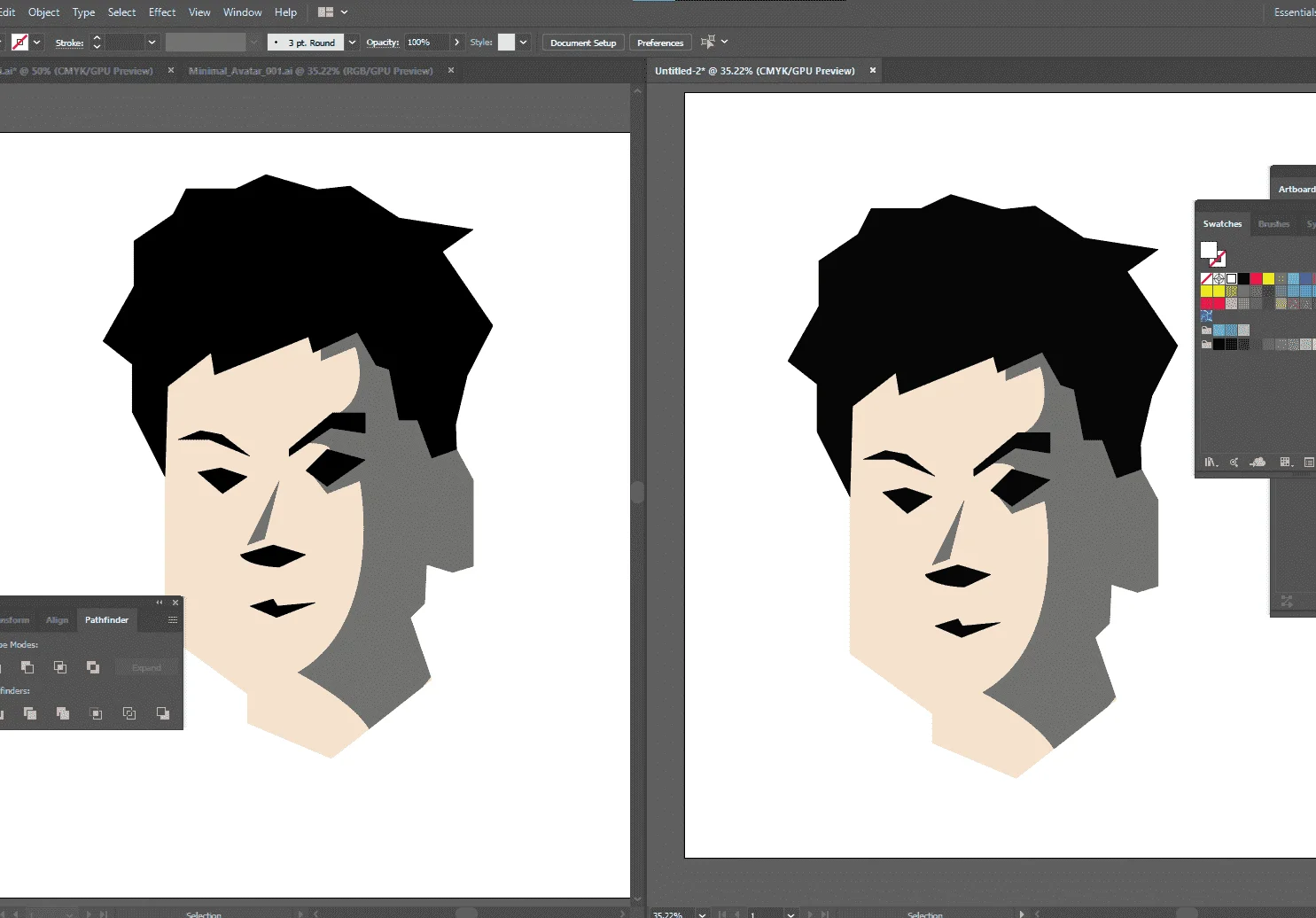Click the fill and stroke indicator in Swatches

click(x=1212, y=253)
